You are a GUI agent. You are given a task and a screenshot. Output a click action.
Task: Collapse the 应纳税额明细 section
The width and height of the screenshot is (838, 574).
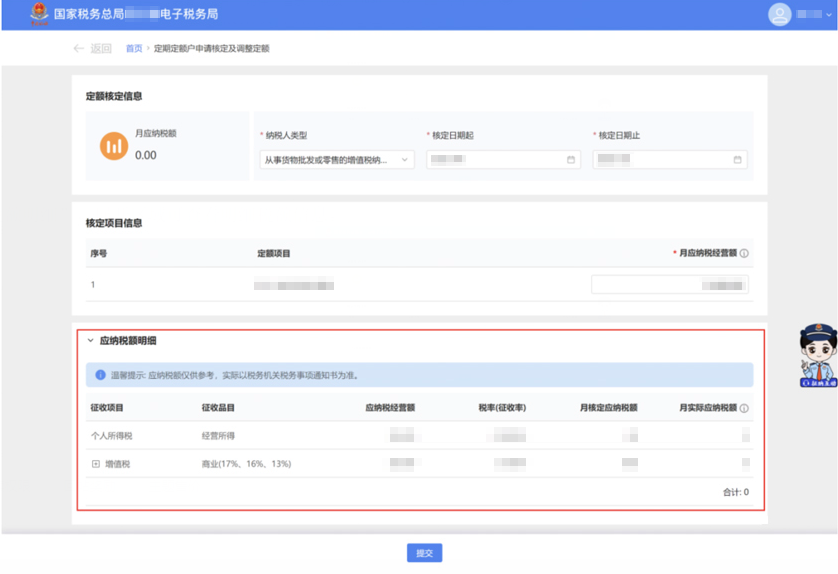point(91,341)
